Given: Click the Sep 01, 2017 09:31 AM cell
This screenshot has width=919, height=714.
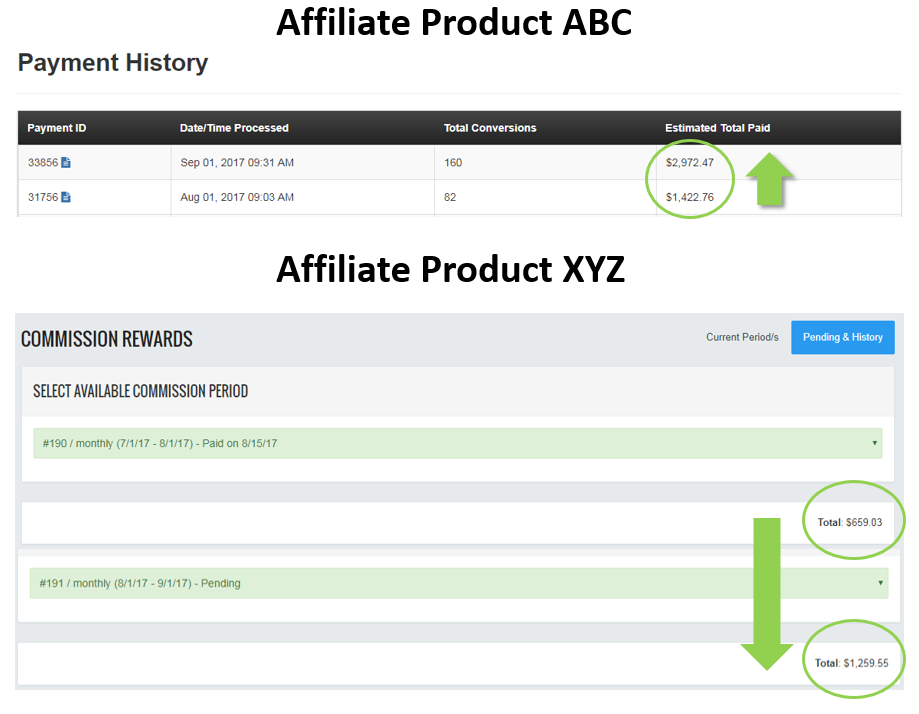Looking at the screenshot, I should pos(237,163).
